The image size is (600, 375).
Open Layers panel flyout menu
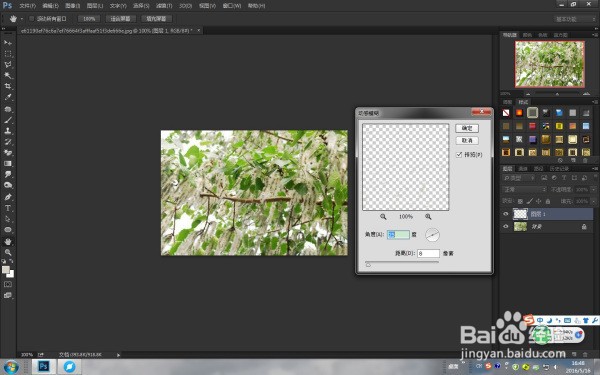[595, 168]
